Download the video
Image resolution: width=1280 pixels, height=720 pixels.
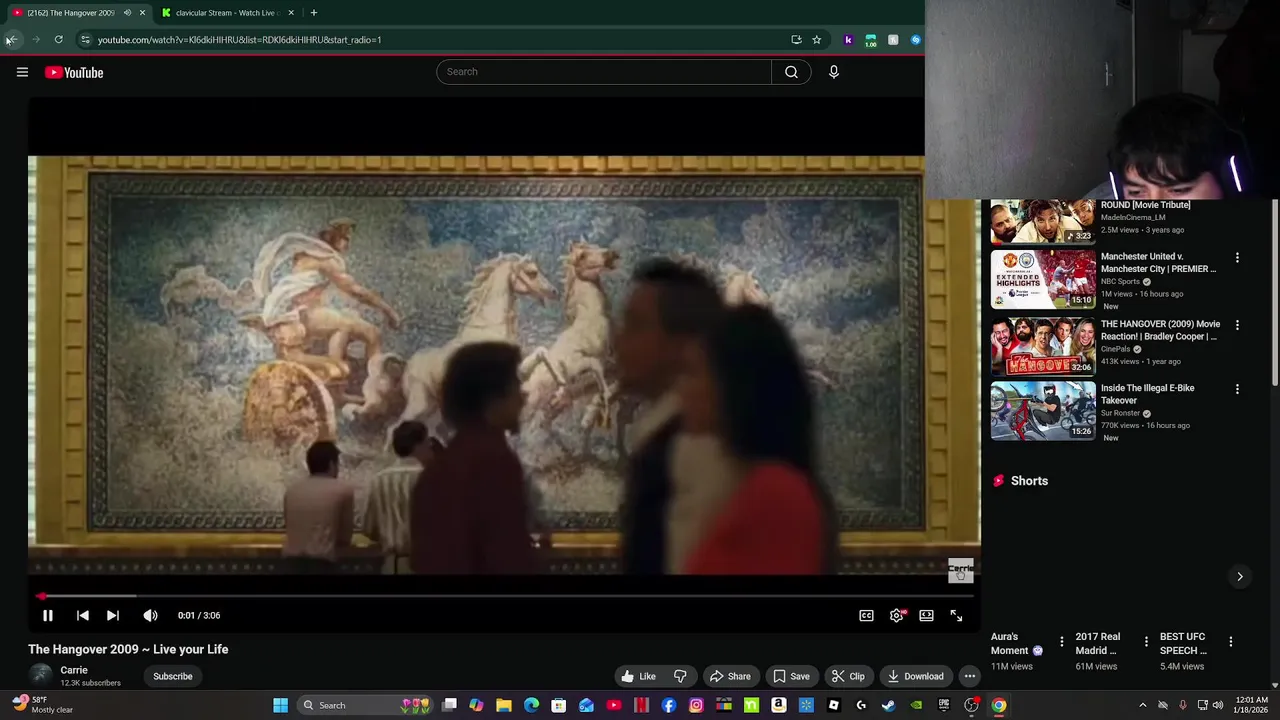click(x=915, y=676)
